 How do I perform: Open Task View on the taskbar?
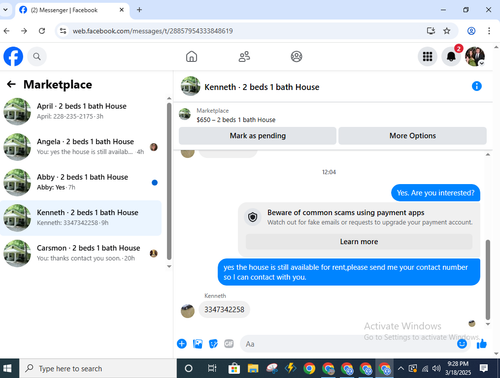pos(212,368)
